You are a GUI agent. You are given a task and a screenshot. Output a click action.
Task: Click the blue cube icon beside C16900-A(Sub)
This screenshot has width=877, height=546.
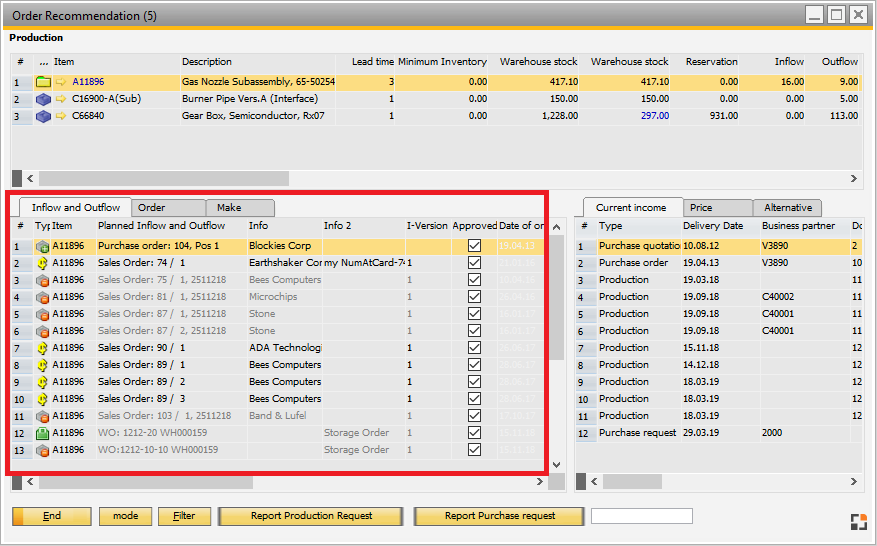click(x=43, y=99)
